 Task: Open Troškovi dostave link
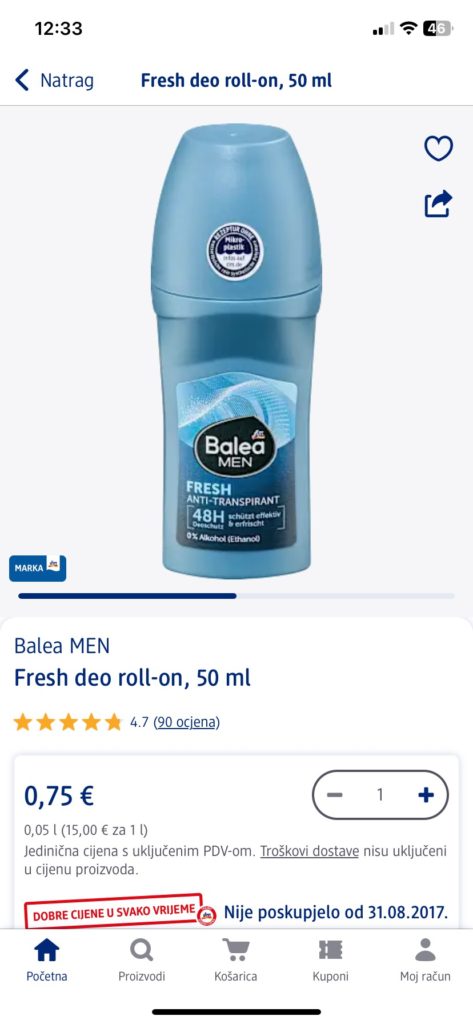(x=310, y=851)
